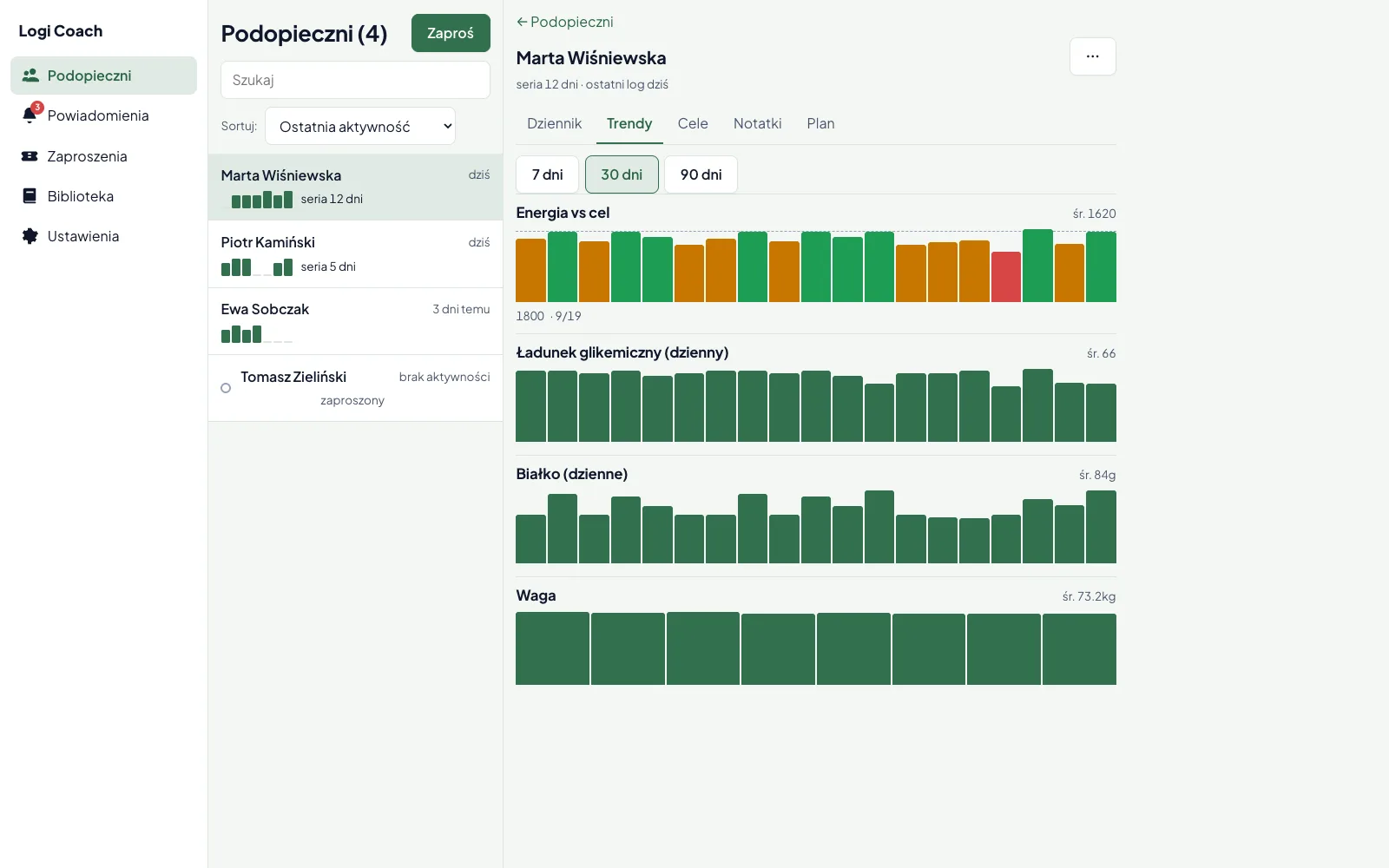
Task: Click the notifications bell icon
Action: (30, 115)
